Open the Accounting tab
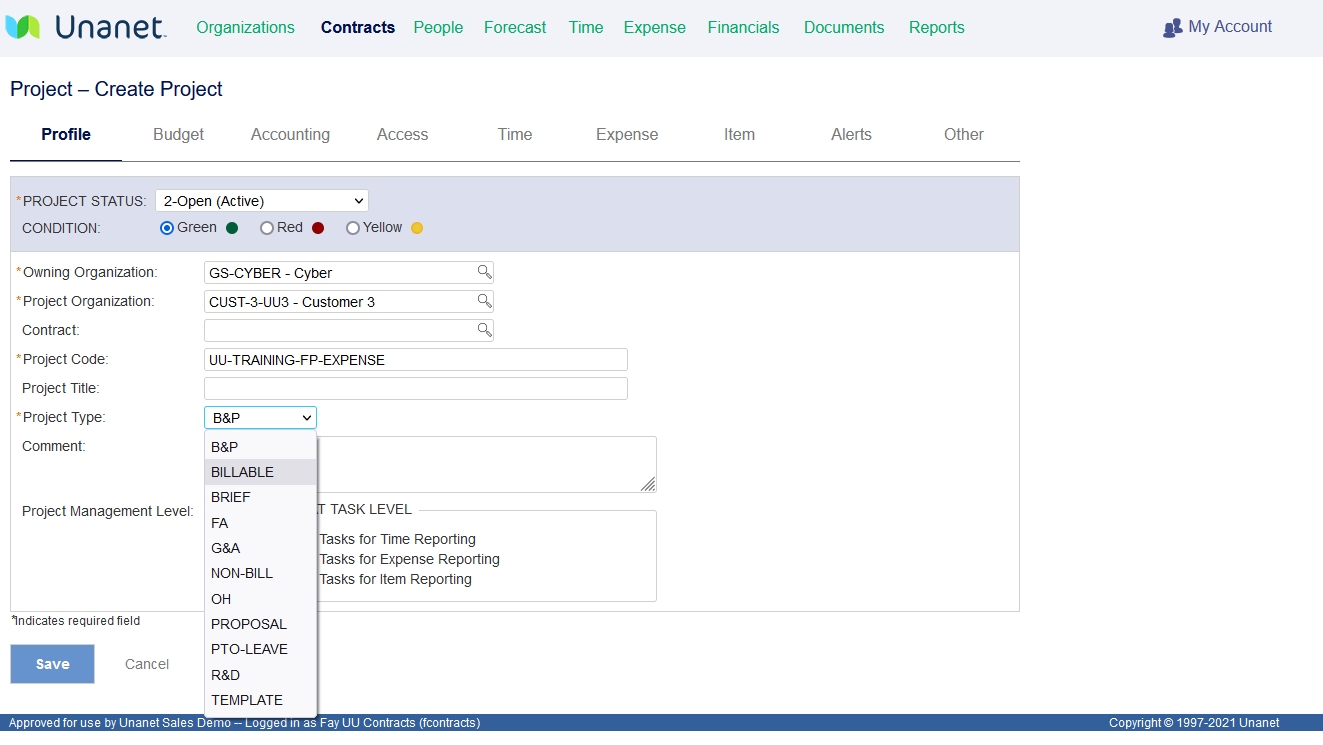1323x745 pixels. pos(290,134)
